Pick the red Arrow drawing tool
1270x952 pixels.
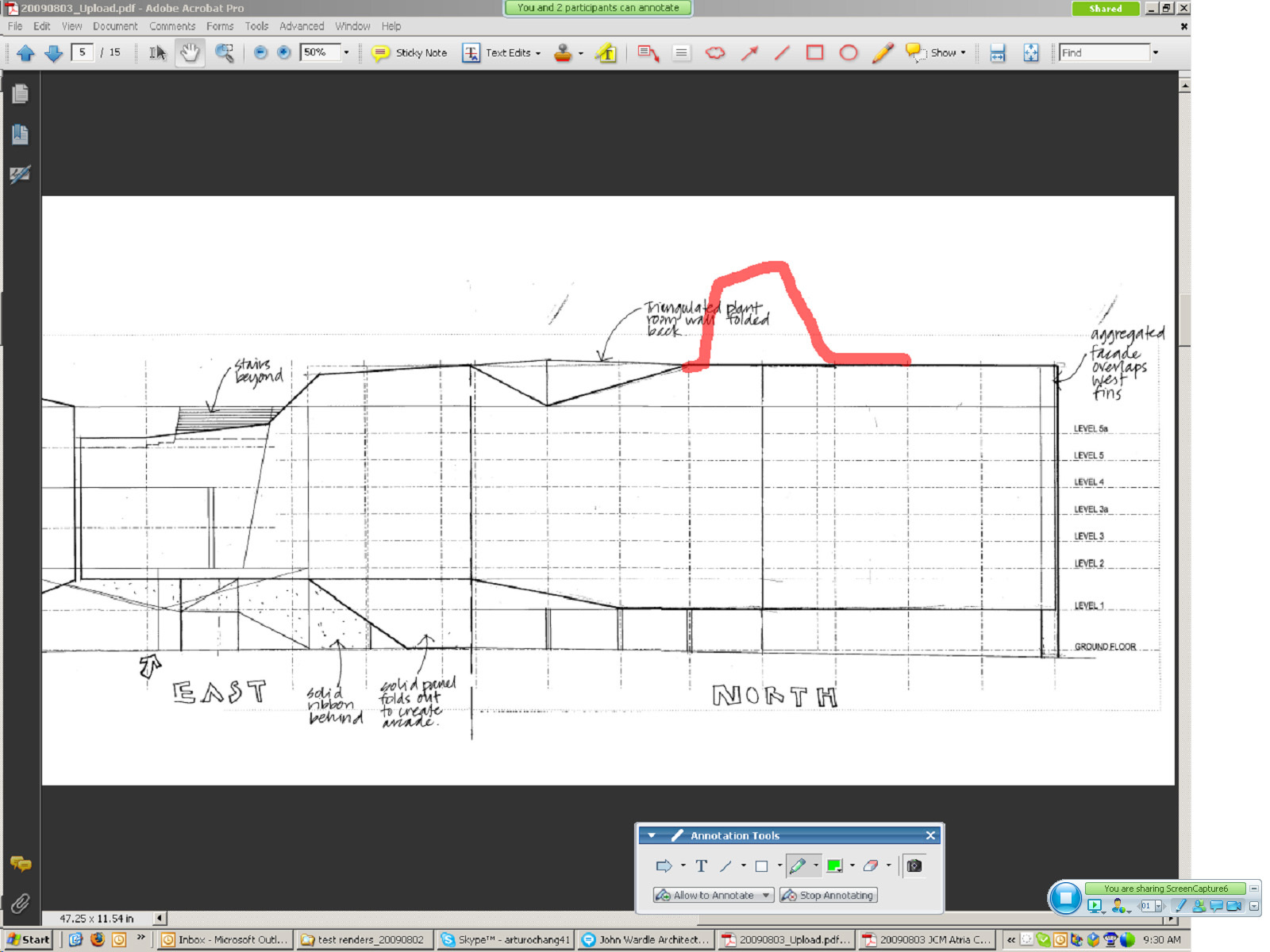coord(749,53)
